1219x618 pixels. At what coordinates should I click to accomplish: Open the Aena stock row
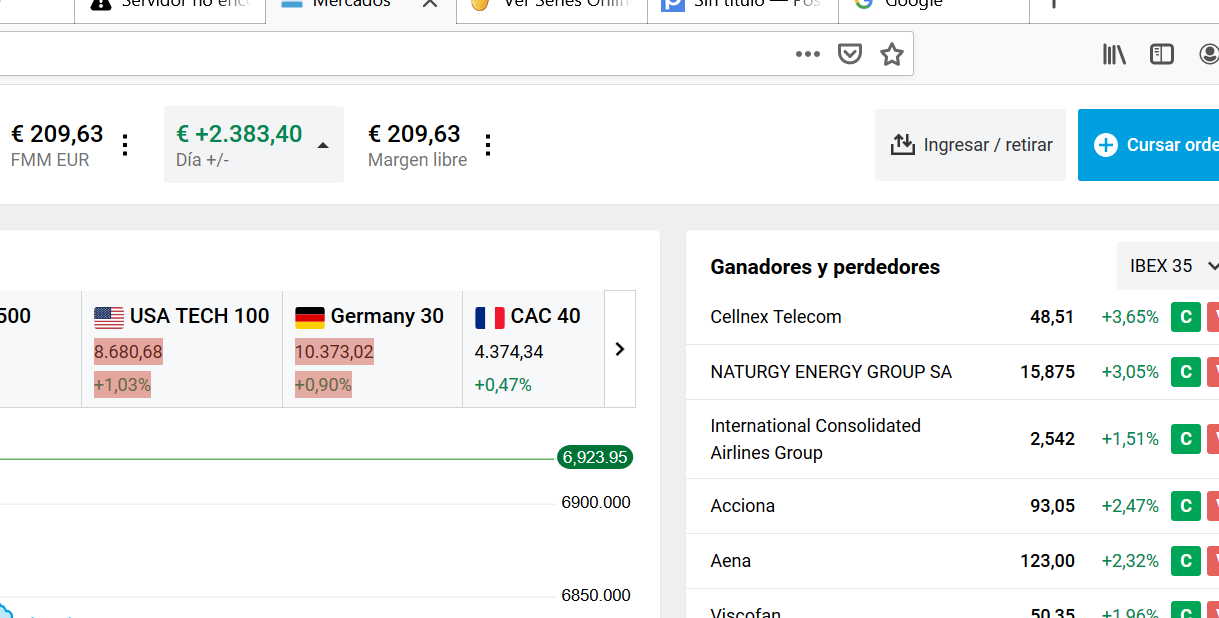click(952, 561)
